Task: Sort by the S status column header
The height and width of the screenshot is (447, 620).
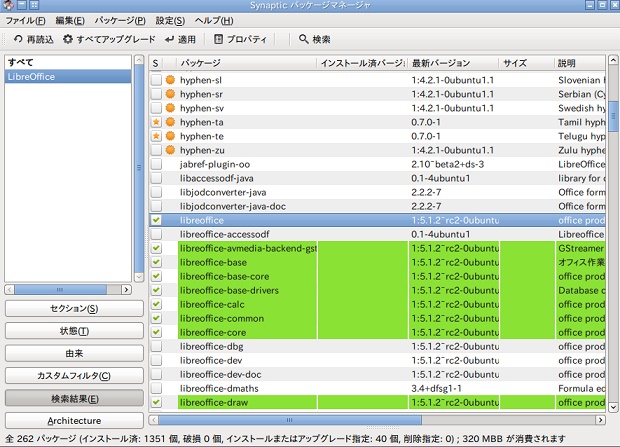Action: (x=156, y=63)
